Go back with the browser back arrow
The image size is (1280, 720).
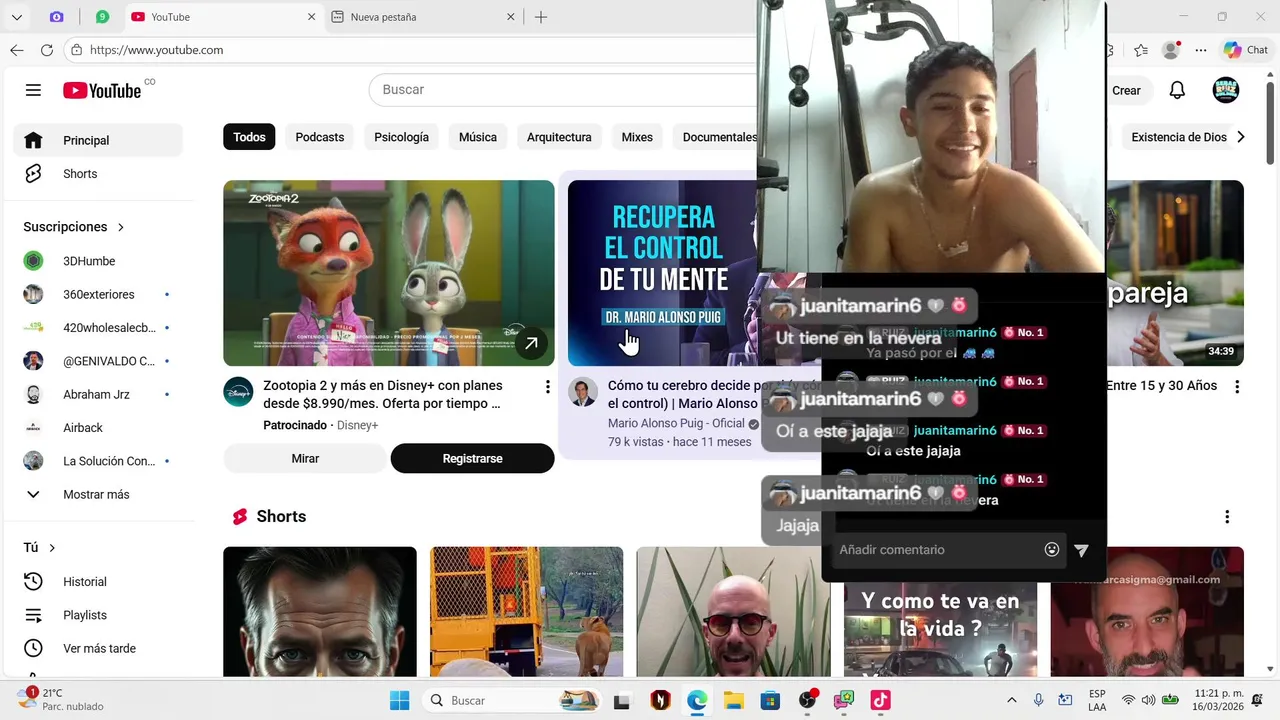(17, 50)
